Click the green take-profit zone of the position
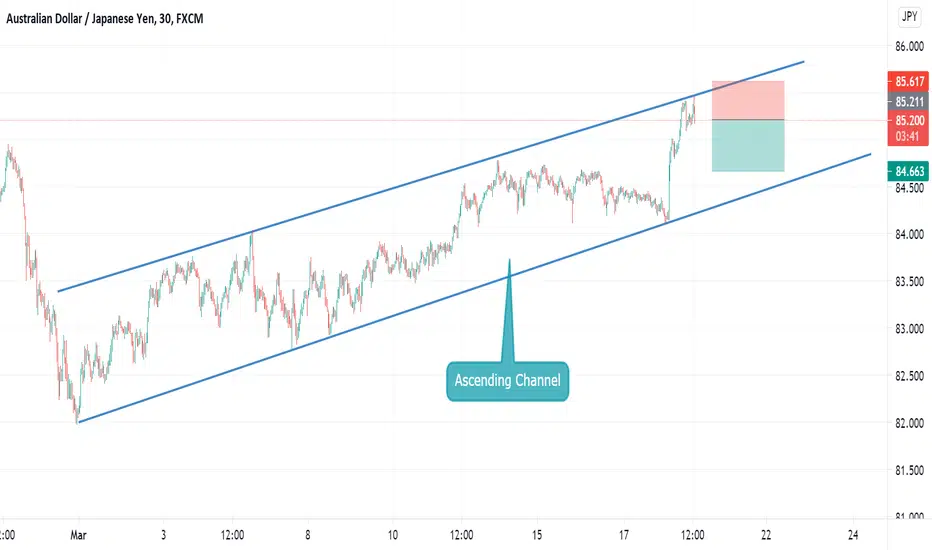932x550 pixels. tap(747, 146)
